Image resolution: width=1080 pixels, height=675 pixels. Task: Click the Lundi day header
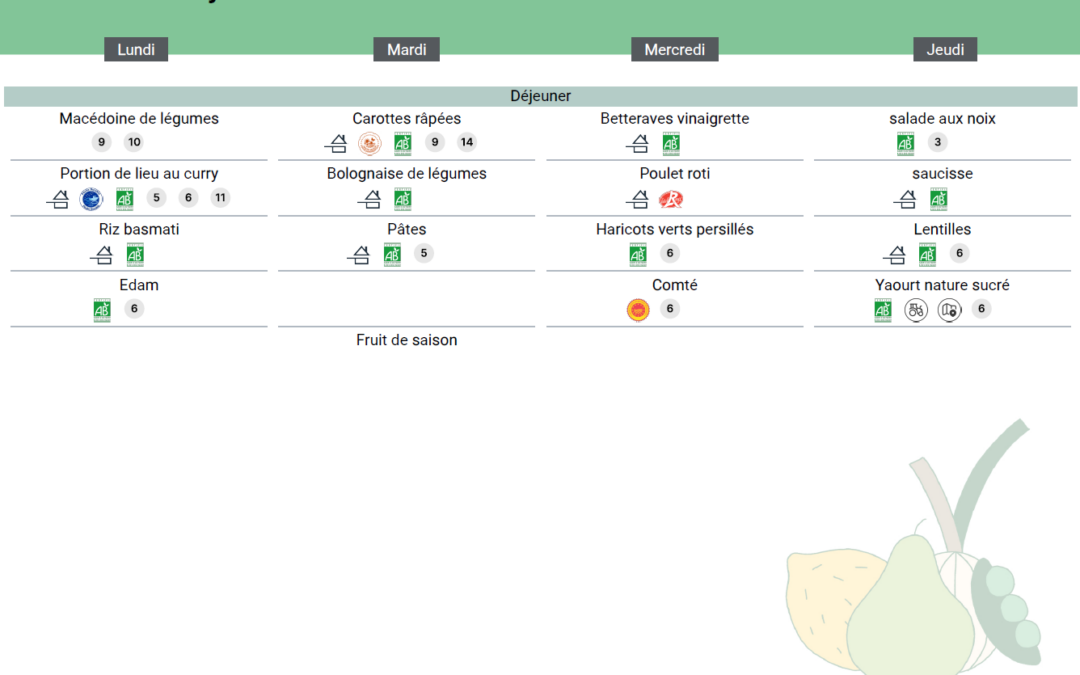[136, 50]
